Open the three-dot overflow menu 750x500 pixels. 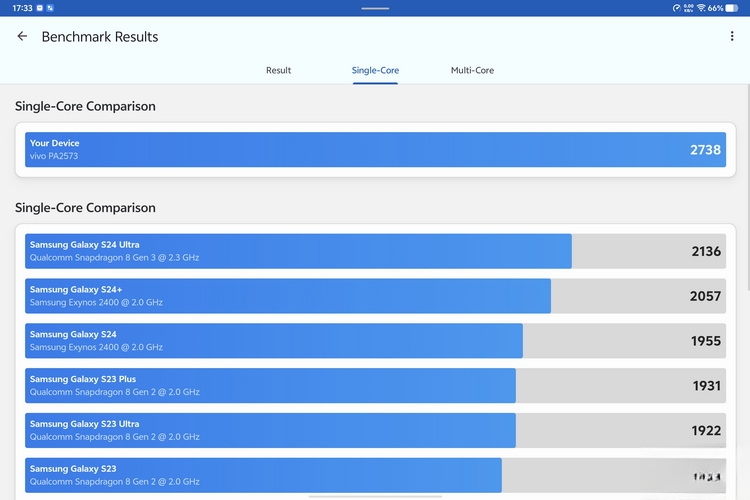click(x=732, y=36)
